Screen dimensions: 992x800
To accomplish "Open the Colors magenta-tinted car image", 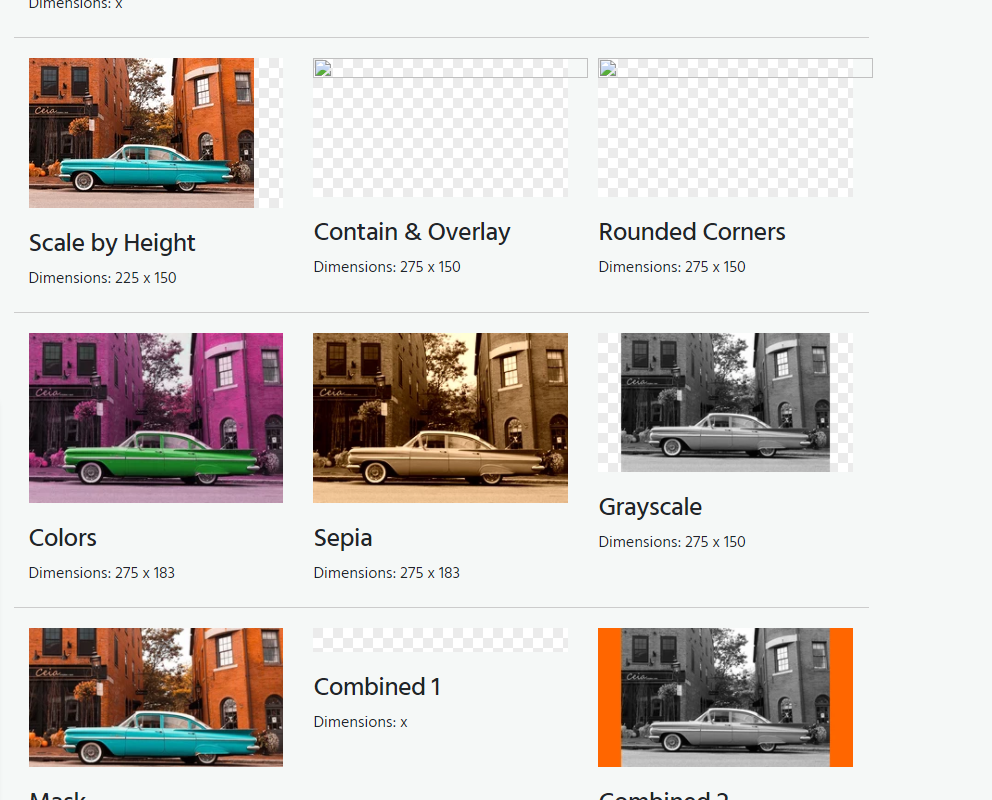I will [156, 418].
